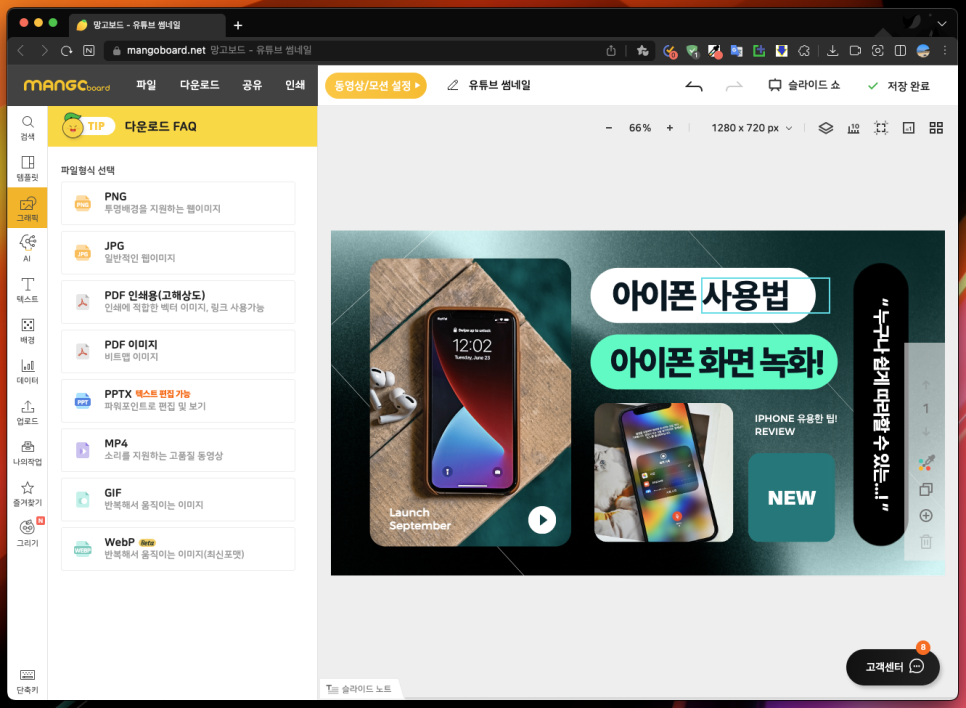Open the layers panel icon

click(x=826, y=128)
